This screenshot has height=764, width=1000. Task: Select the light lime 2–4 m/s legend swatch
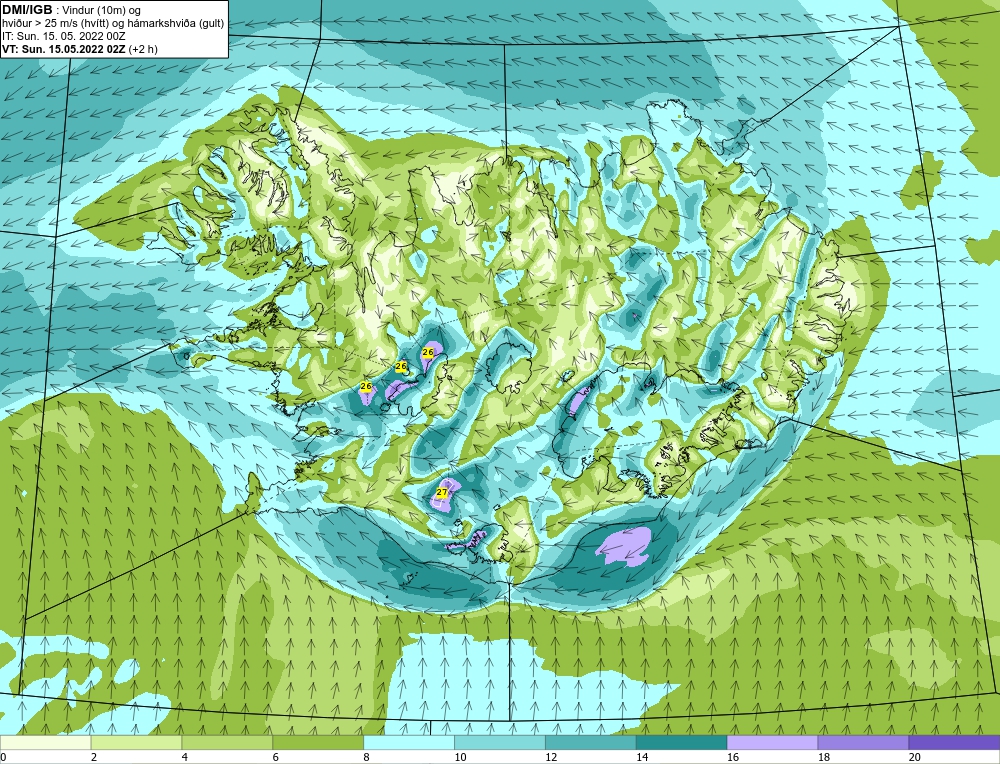[x=136, y=743]
